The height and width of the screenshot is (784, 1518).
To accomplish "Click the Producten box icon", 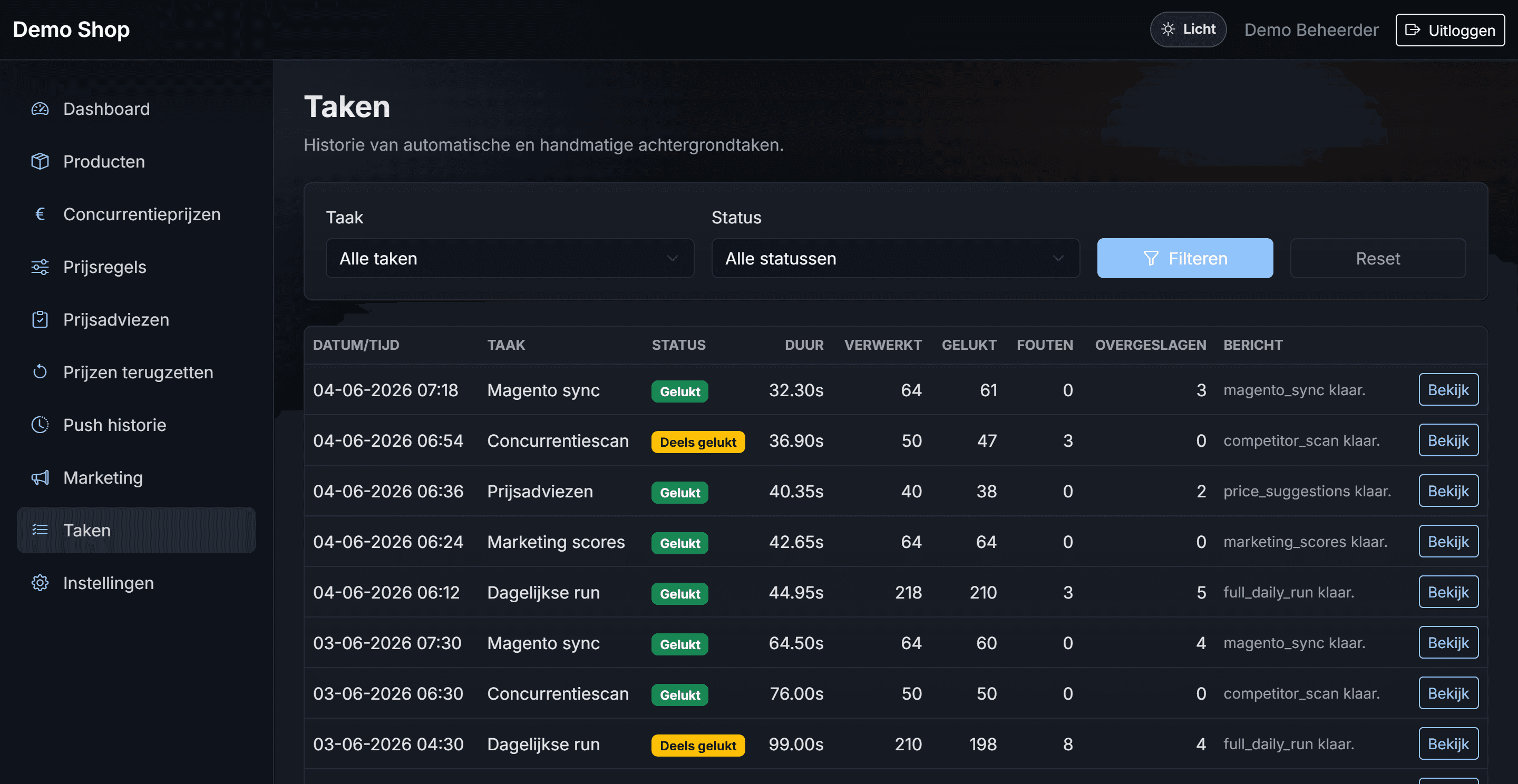I will coord(40,161).
